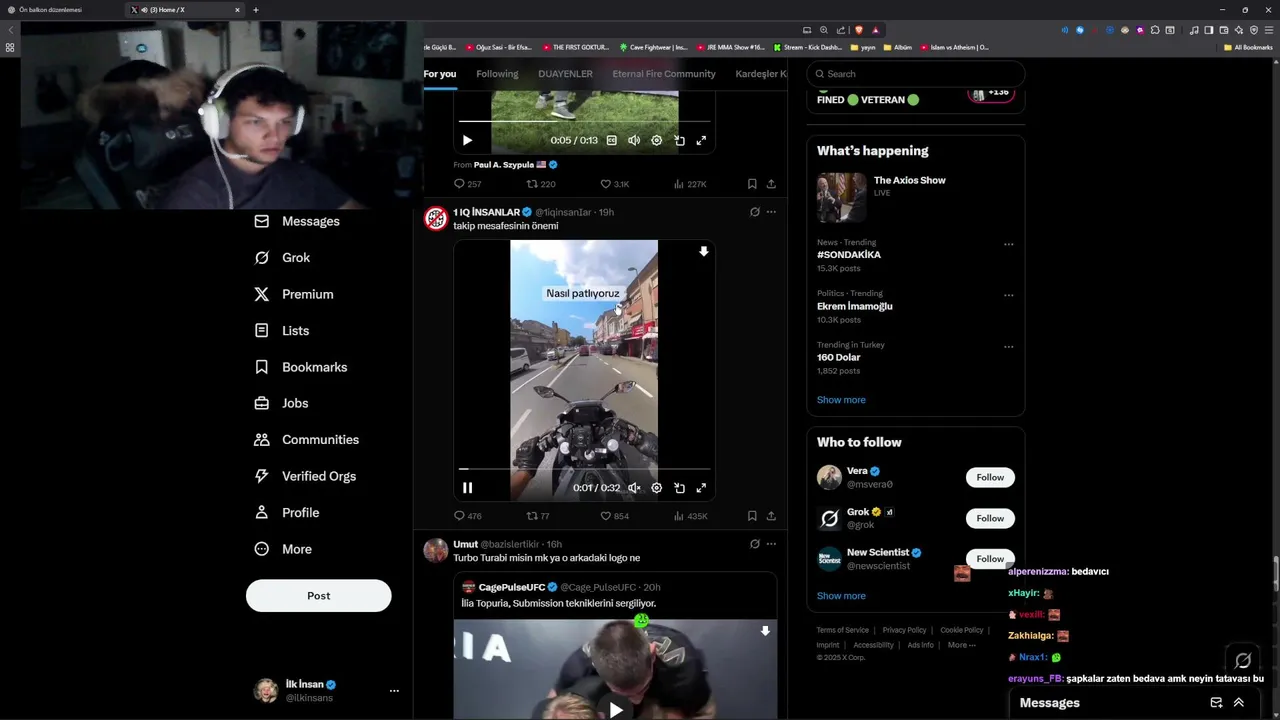1280x720 pixels.
Task: Follow New Scientist
Action: coord(990,559)
